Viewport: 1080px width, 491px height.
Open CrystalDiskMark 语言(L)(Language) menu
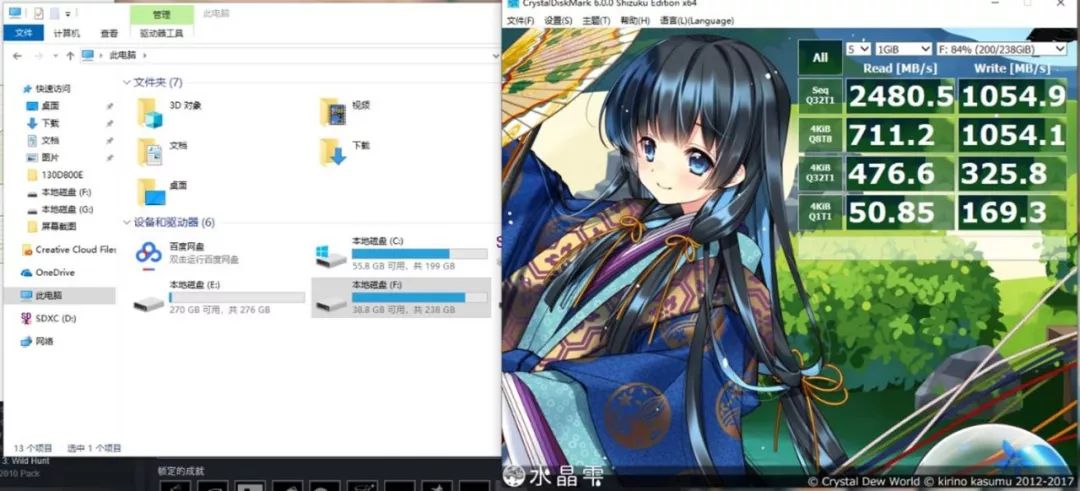point(696,21)
